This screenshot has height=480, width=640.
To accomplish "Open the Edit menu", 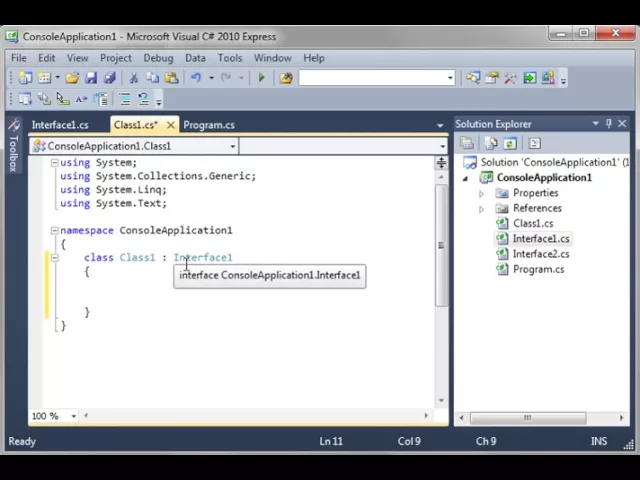I will pyautogui.click(x=47, y=58).
